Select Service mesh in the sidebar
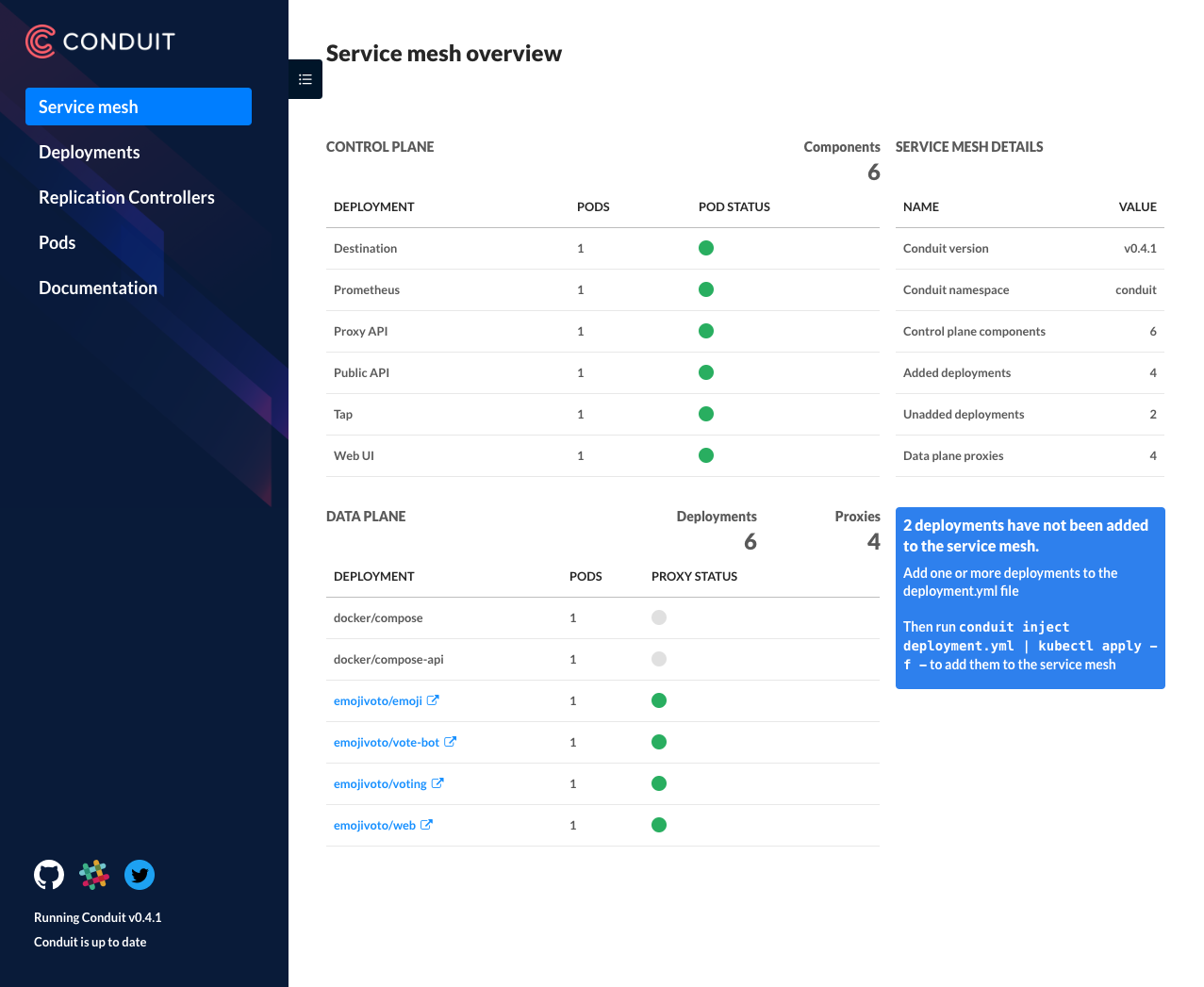Viewport: 1204px width, 987px height. 139,107
